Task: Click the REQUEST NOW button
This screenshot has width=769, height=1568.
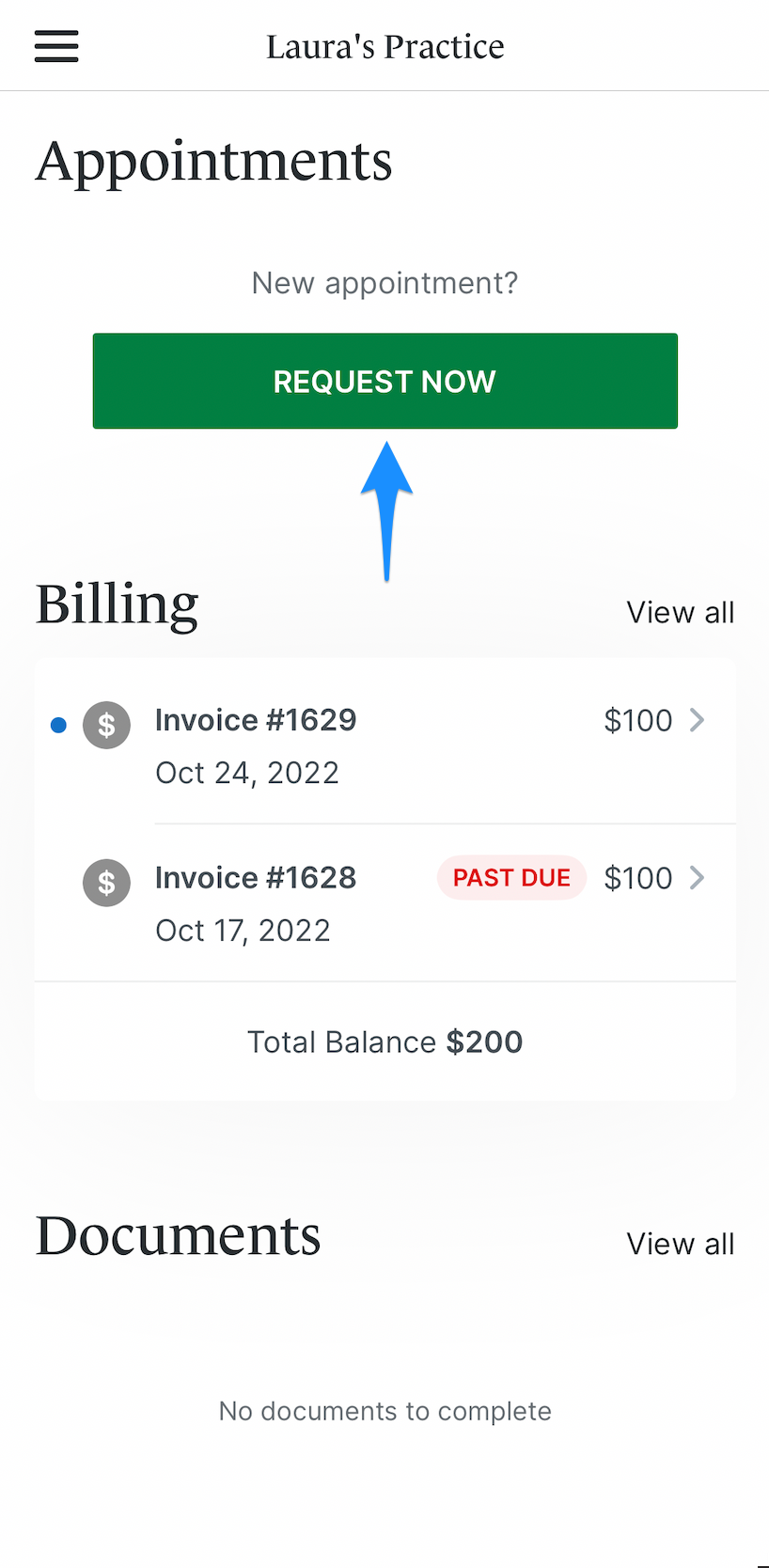Action: [x=384, y=381]
